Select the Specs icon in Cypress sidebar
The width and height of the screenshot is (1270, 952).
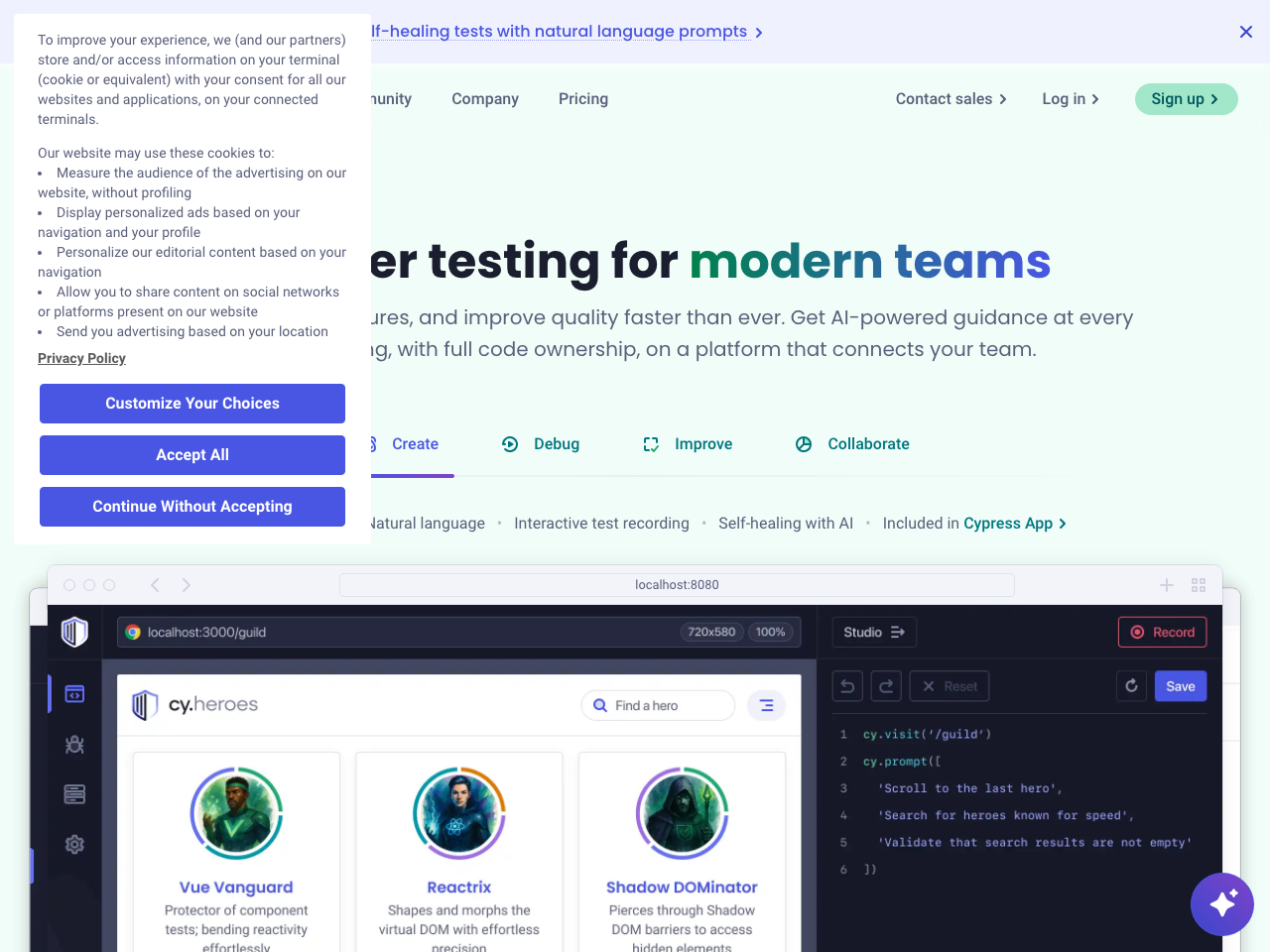(x=74, y=694)
